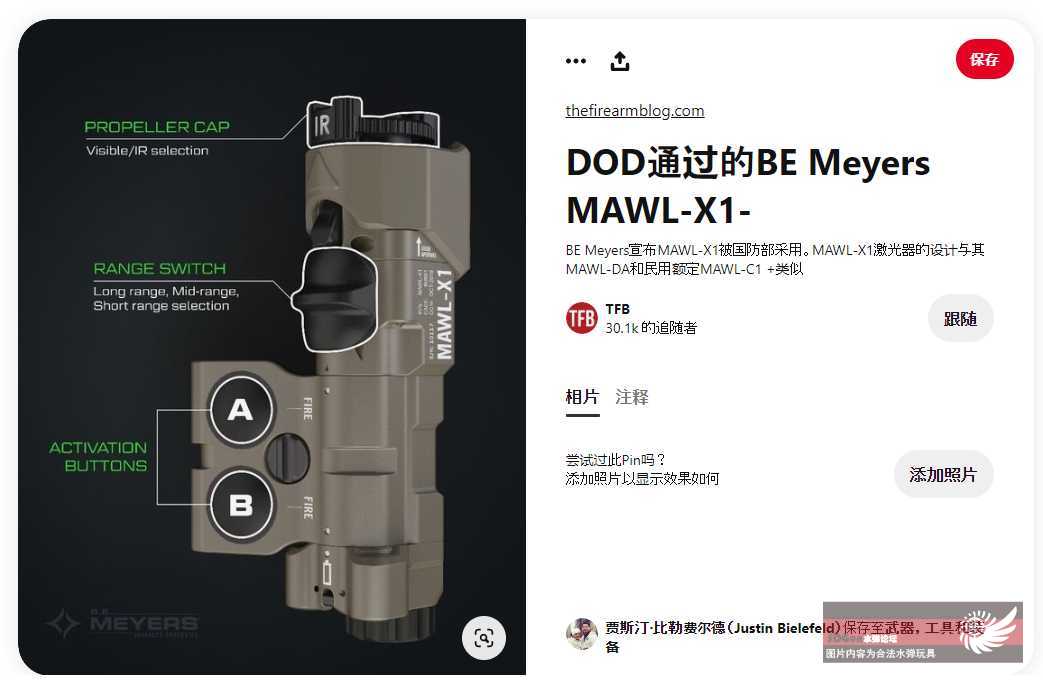
Task: Click the visual search lens icon
Action: pyautogui.click(x=484, y=638)
